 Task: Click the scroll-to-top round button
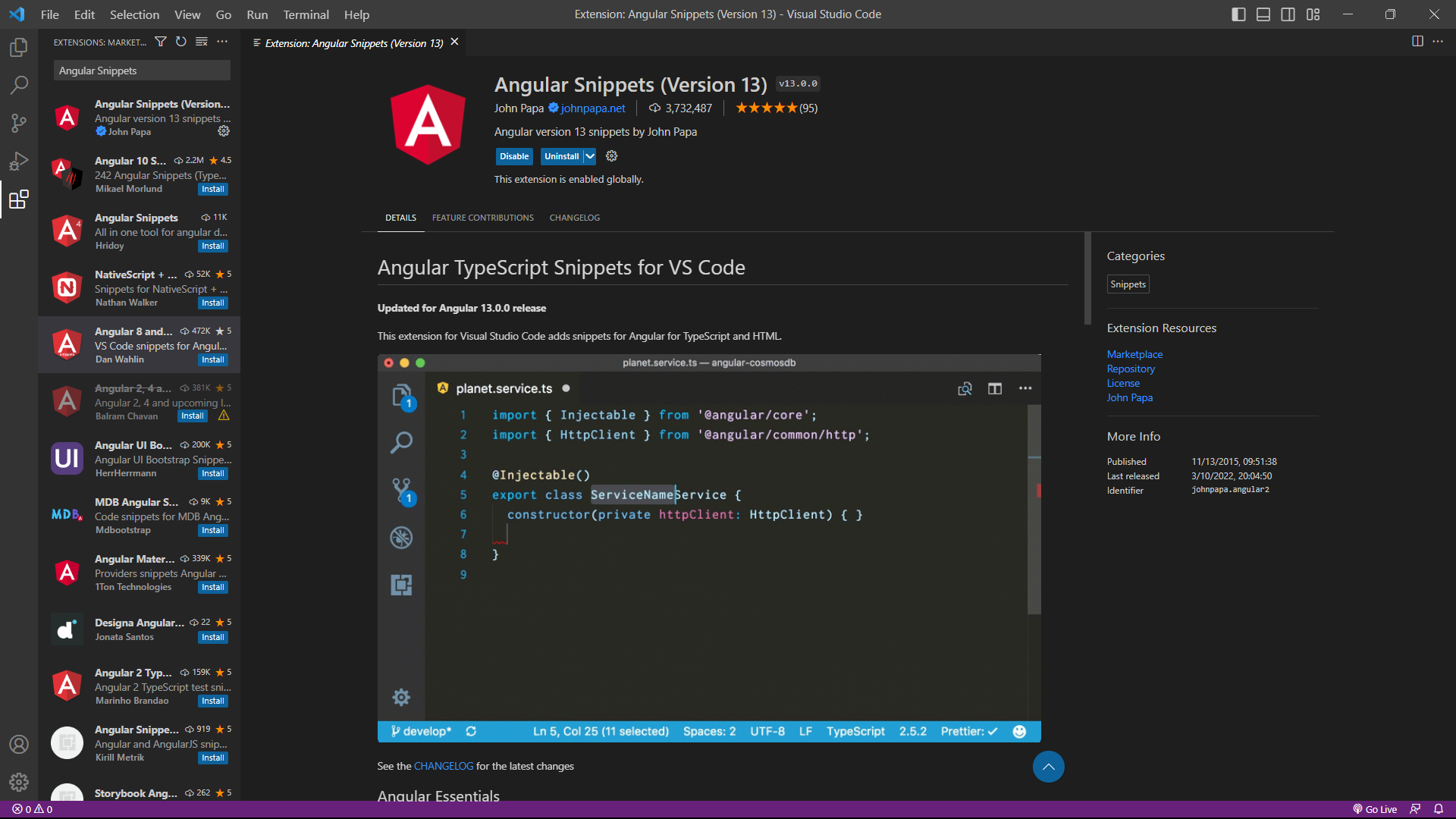tap(1048, 767)
